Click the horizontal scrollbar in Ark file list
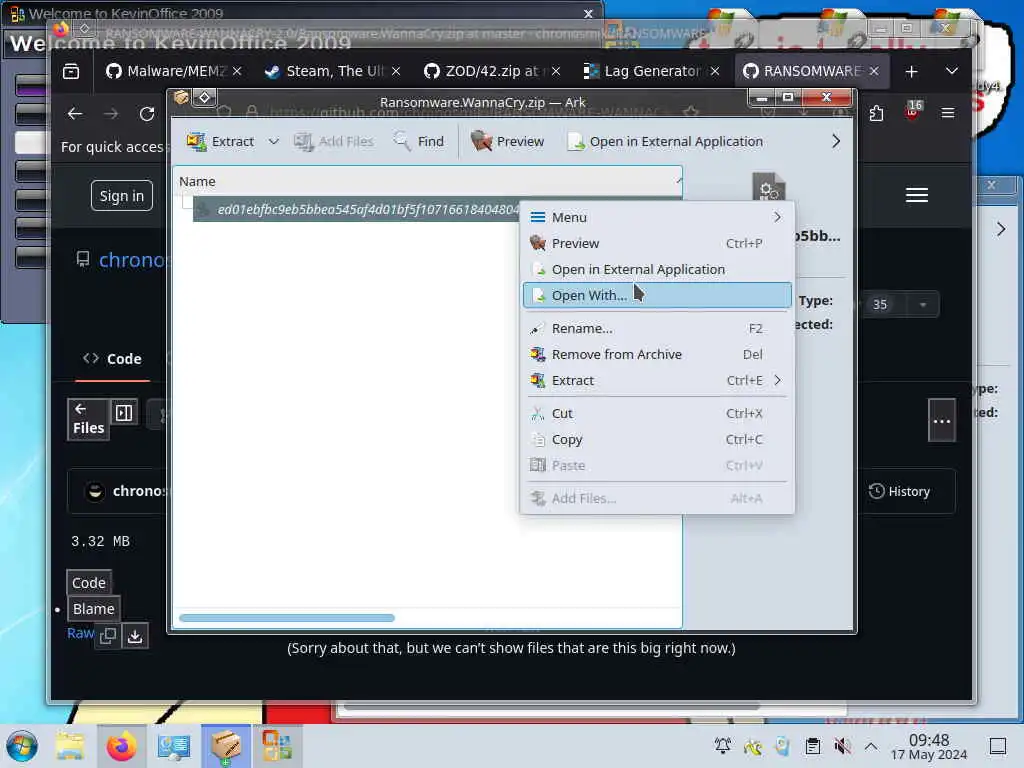Screen dimensions: 1024x768 287,618
